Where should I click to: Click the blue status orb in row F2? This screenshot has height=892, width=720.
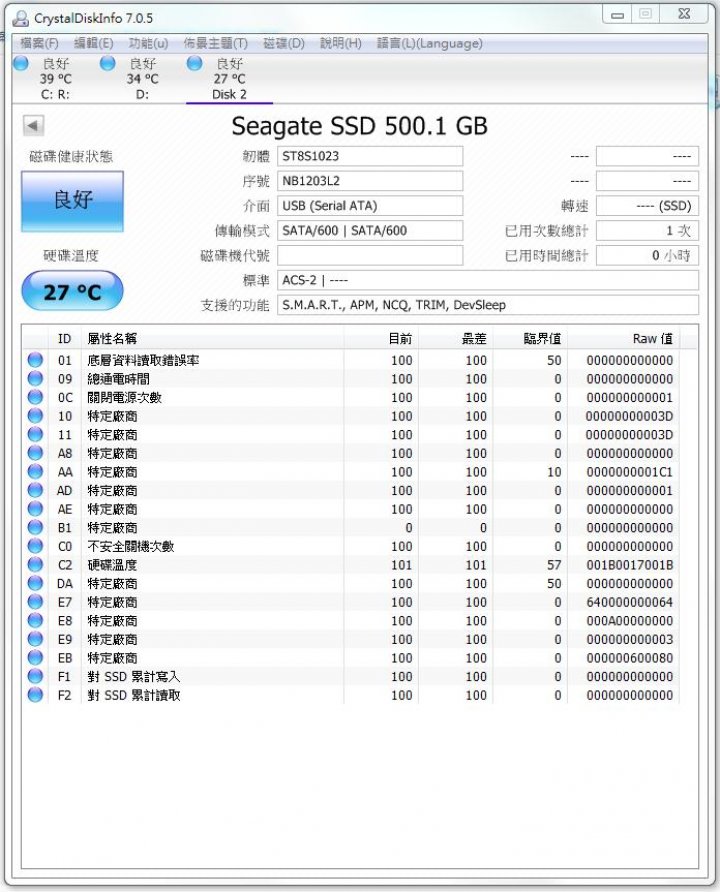(35, 695)
